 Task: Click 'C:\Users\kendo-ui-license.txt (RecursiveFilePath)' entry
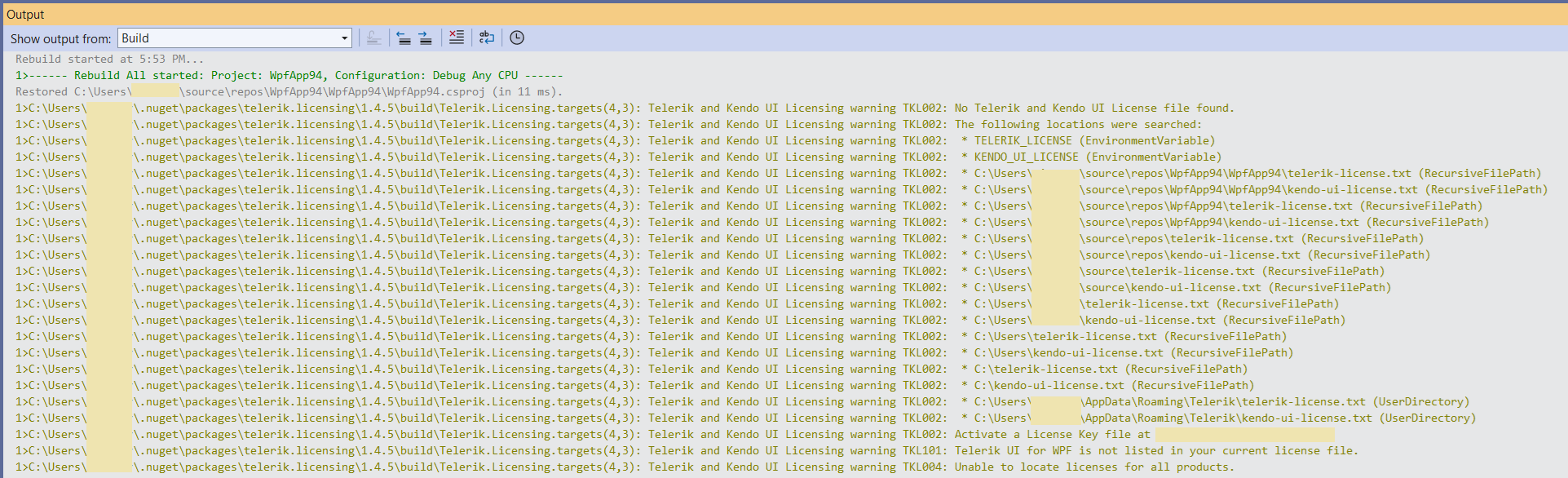[1133, 352]
